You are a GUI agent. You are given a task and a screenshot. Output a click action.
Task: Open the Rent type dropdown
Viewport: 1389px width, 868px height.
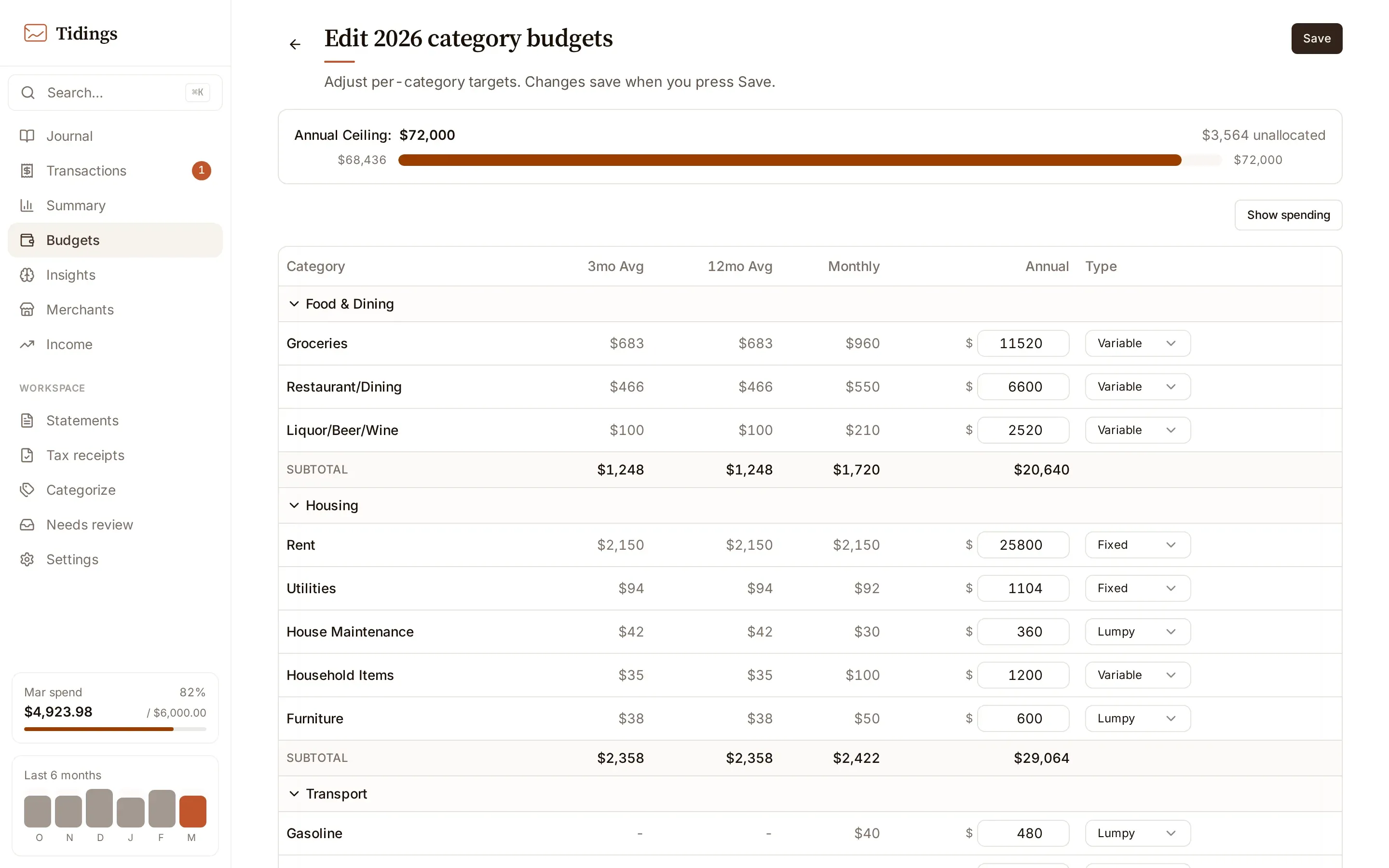[x=1138, y=545]
